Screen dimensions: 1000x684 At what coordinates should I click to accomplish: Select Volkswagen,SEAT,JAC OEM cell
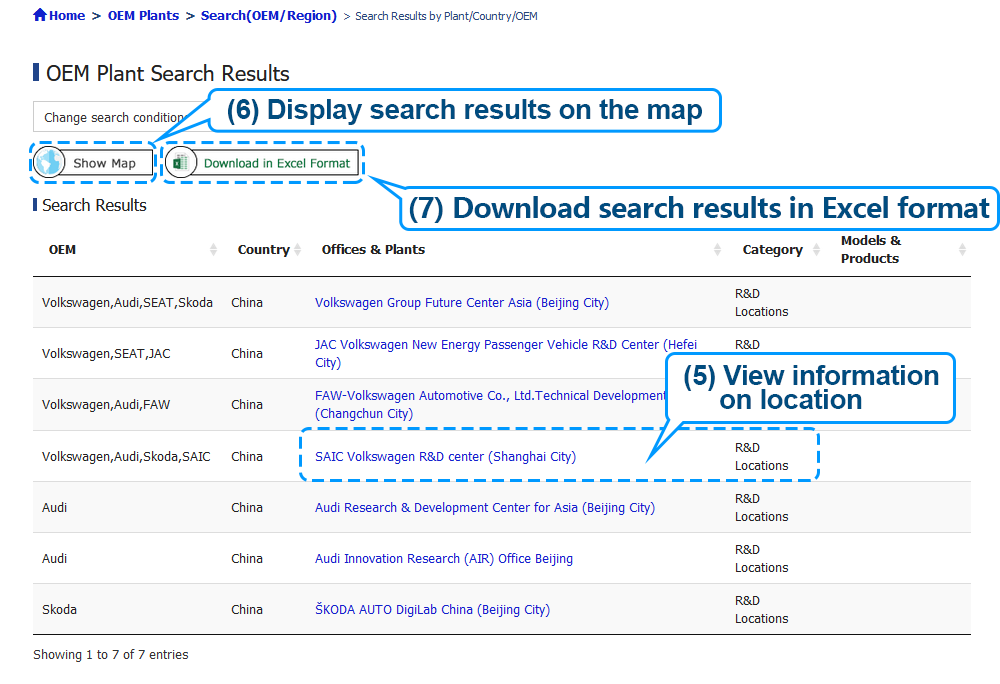pos(106,354)
